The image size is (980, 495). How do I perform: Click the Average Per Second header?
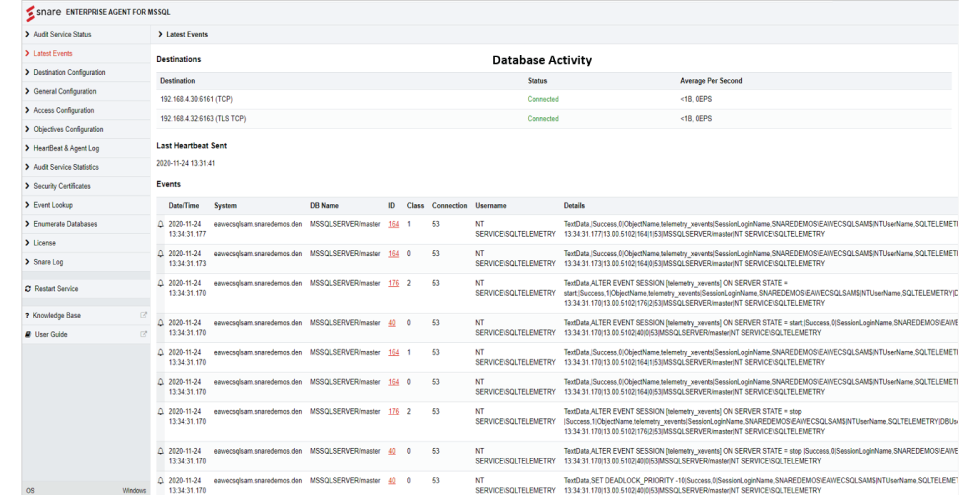(x=711, y=81)
